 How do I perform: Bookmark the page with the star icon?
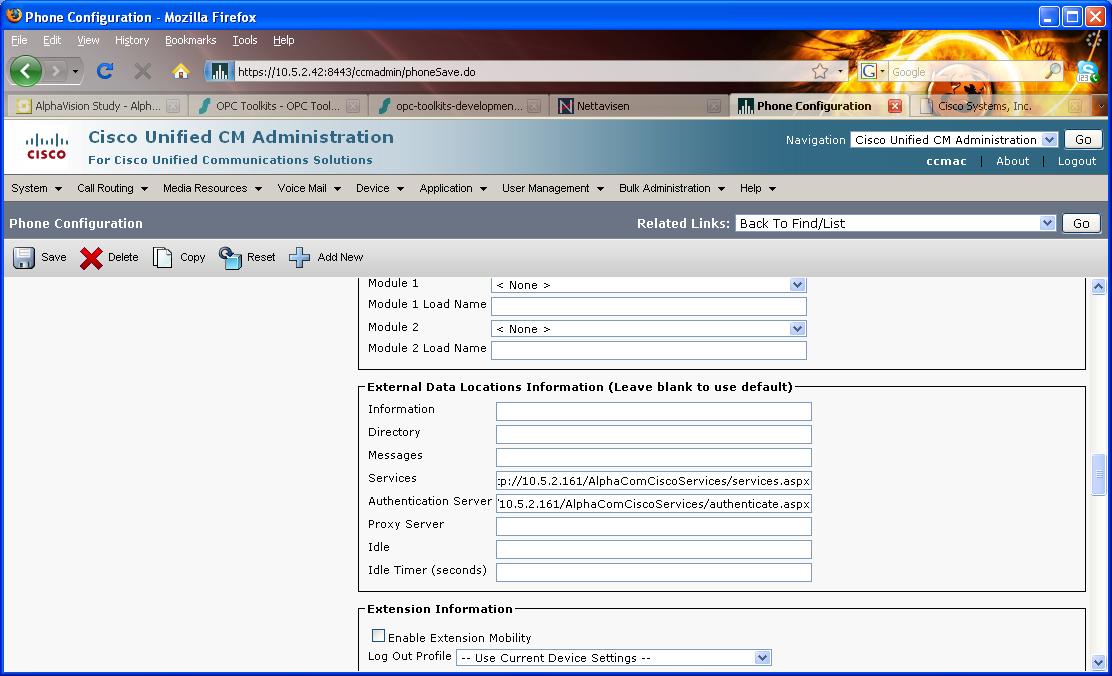[x=820, y=71]
